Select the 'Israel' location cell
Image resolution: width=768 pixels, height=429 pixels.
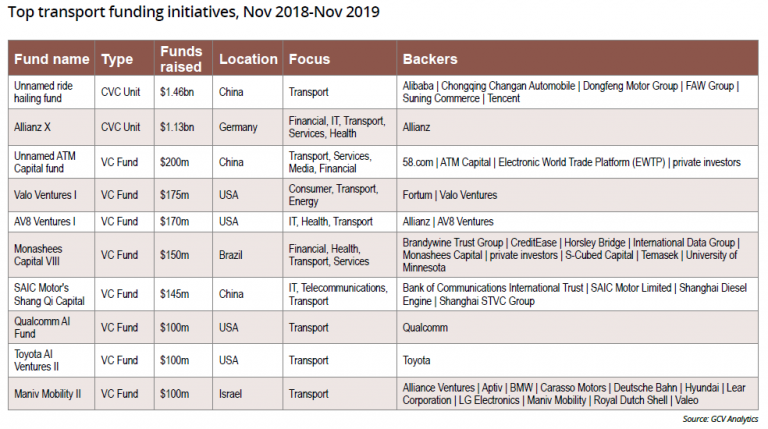pyautogui.click(x=230, y=394)
